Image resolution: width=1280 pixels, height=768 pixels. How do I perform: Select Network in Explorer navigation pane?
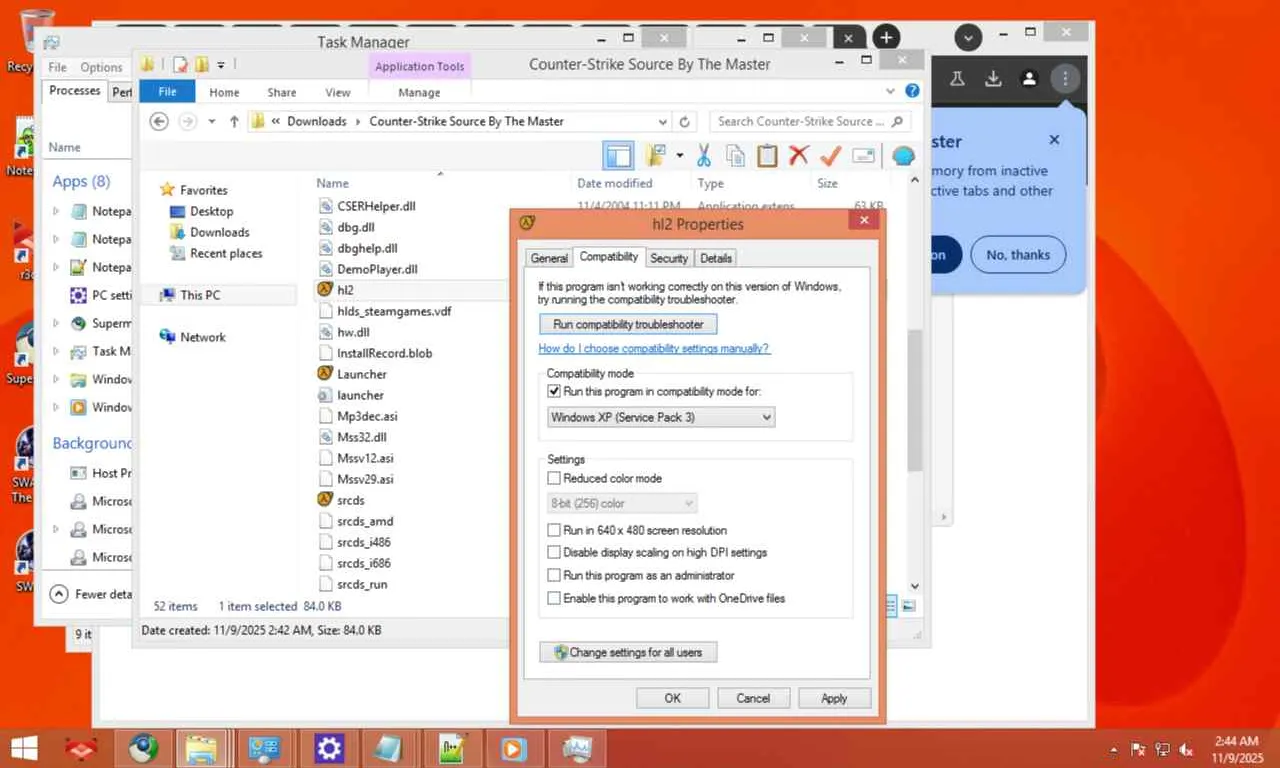point(203,337)
